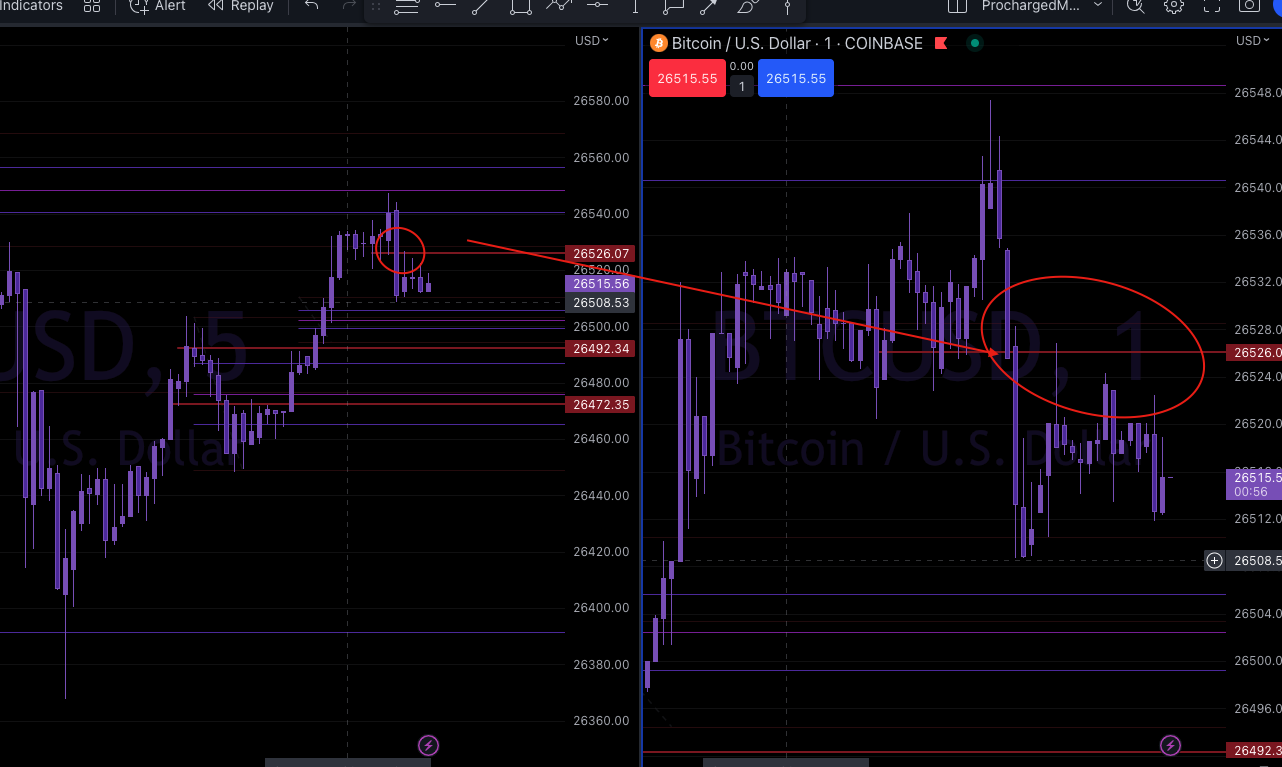Click the 26508.53 crosshair price label

(x=600, y=302)
